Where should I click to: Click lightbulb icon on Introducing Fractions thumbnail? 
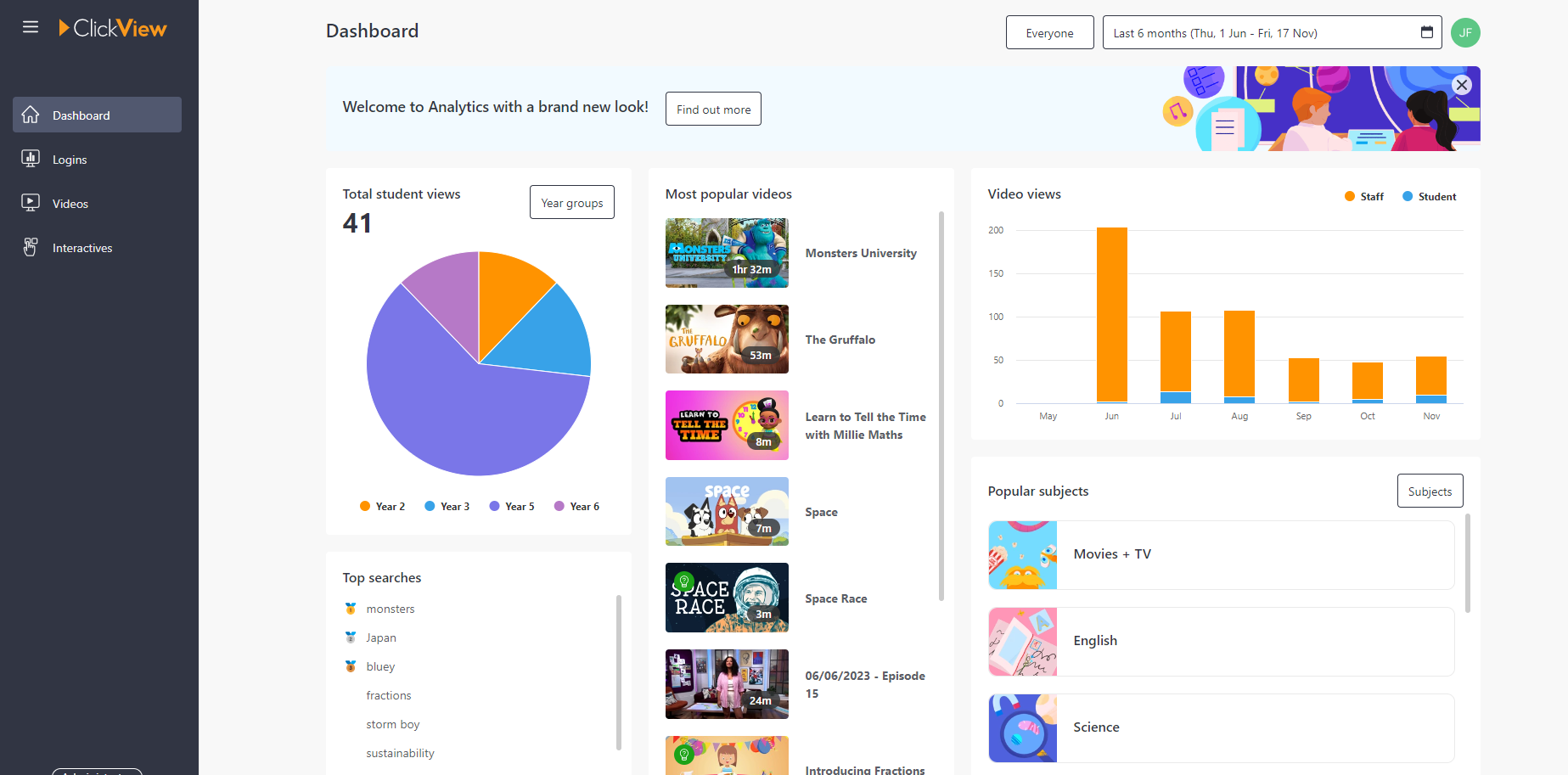[x=683, y=753]
